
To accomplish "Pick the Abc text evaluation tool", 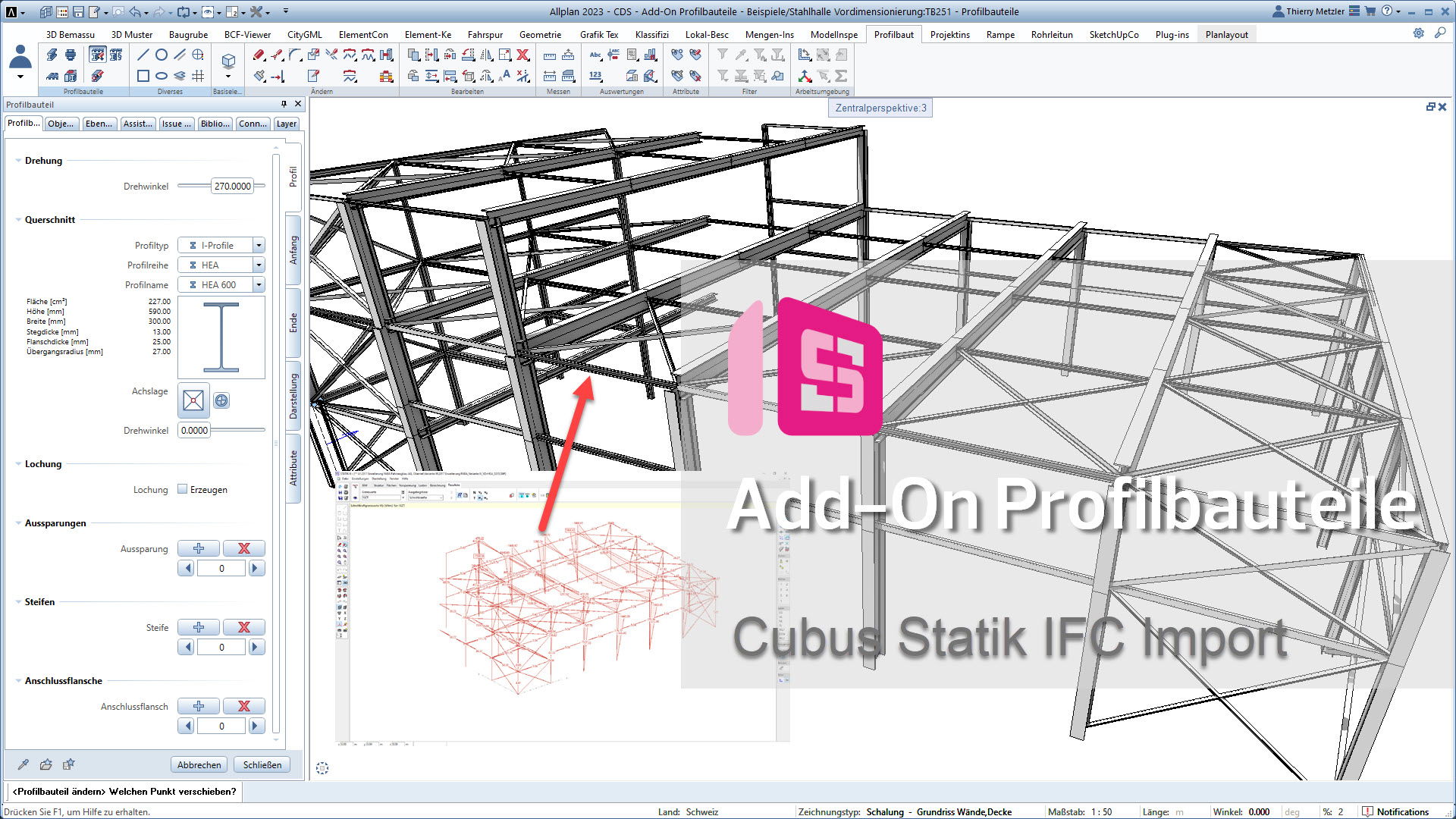I will tap(596, 55).
